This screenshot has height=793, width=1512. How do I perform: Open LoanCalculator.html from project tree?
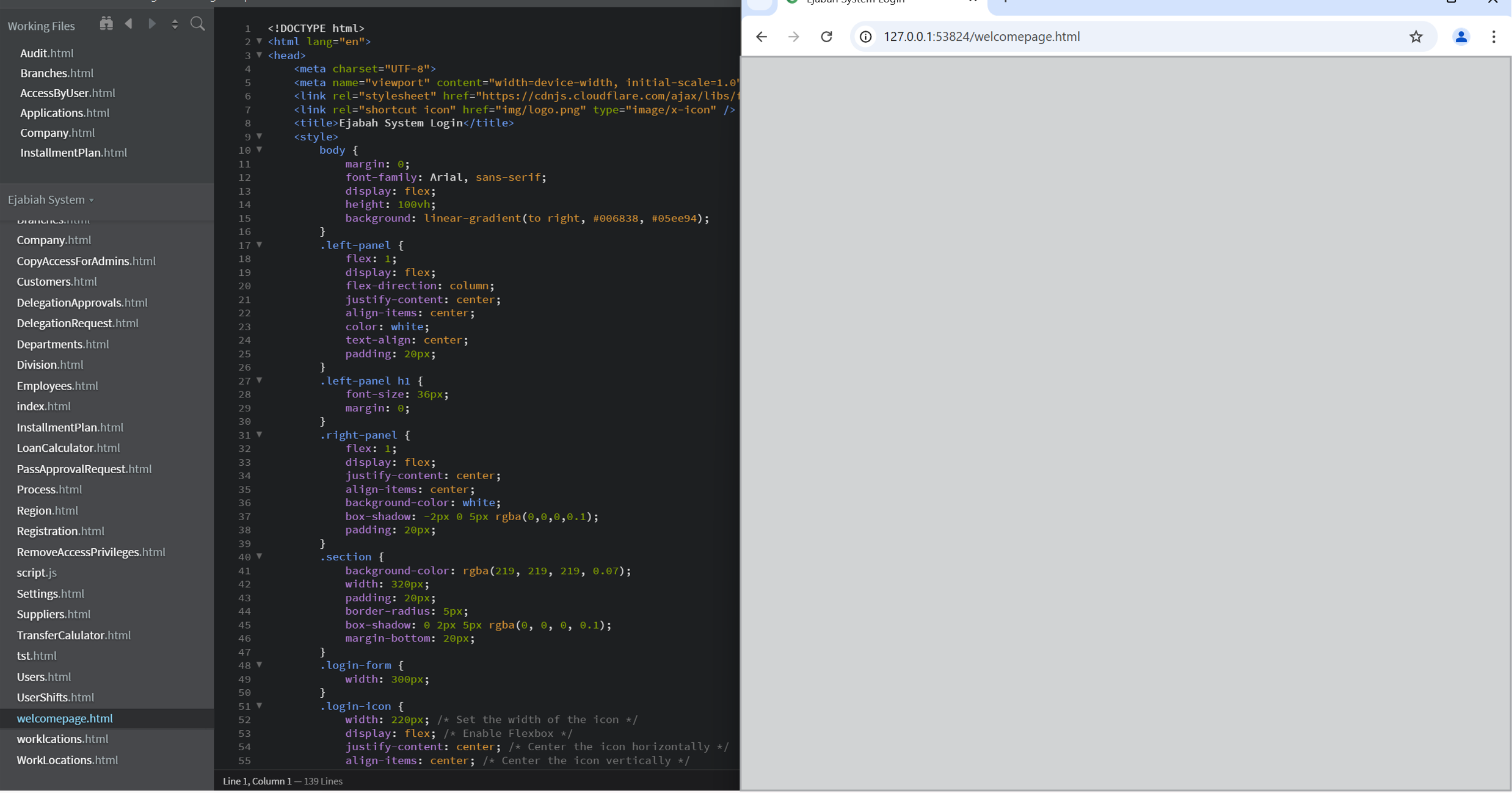click(x=68, y=447)
